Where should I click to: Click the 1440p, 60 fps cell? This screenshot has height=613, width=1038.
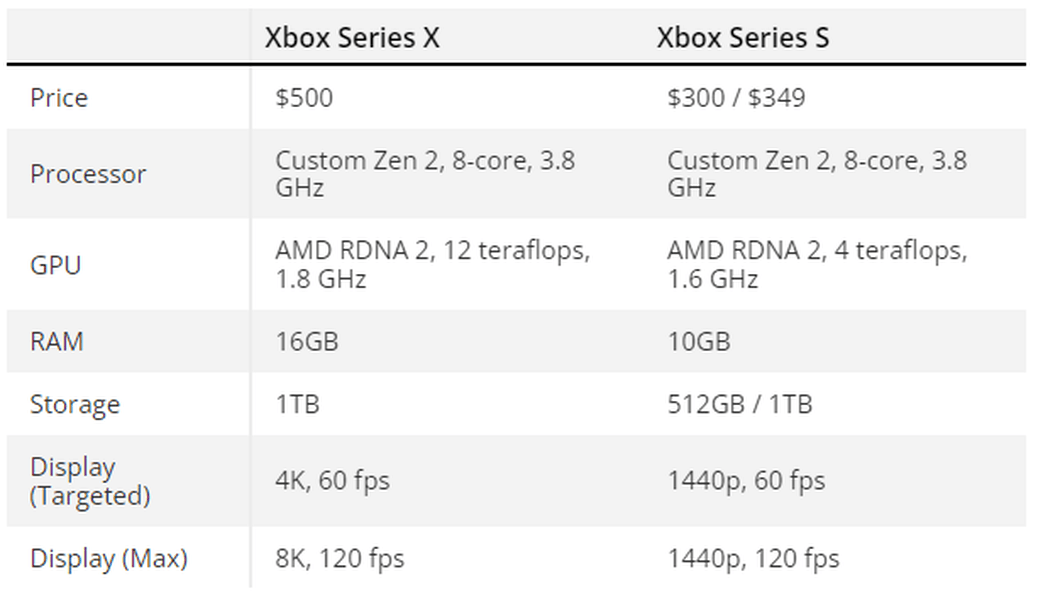coord(746,481)
